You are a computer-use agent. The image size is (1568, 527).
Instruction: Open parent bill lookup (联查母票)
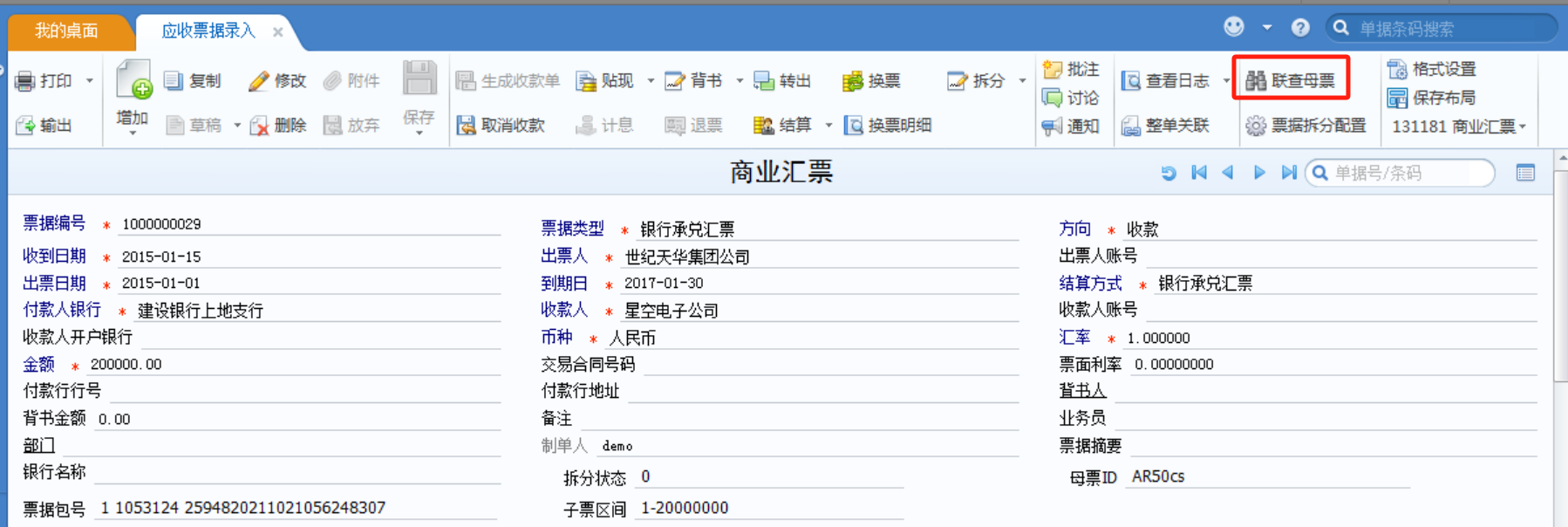(x=1291, y=80)
